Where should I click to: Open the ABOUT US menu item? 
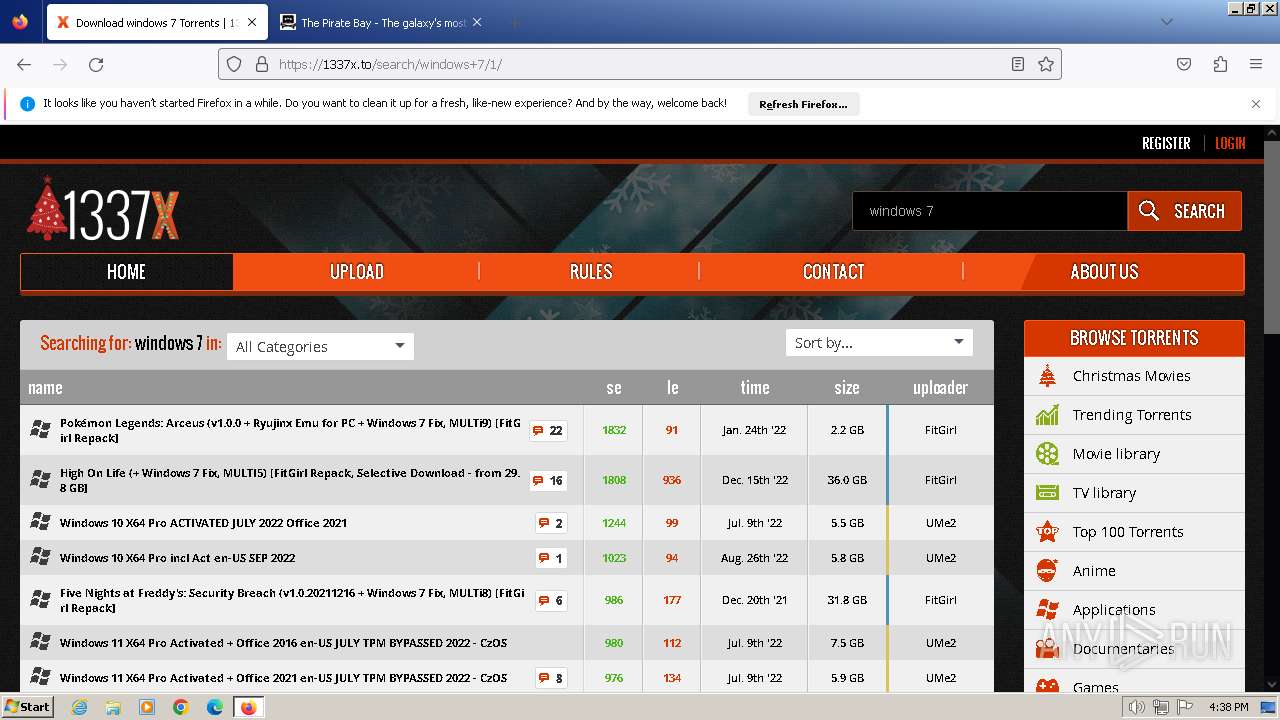click(1104, 272)
